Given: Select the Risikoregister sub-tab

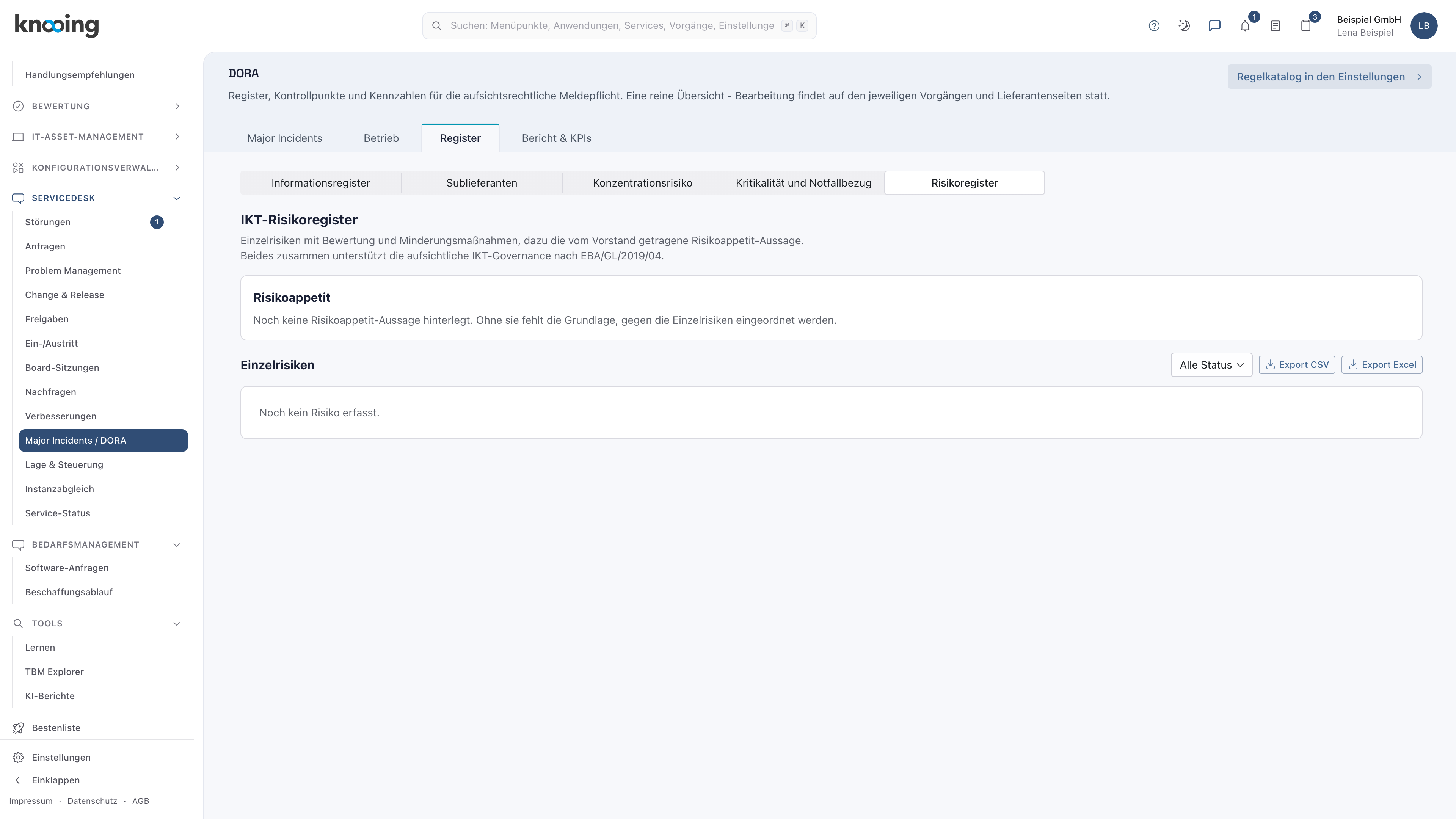Looking at the screenshot, I should 964,182.
